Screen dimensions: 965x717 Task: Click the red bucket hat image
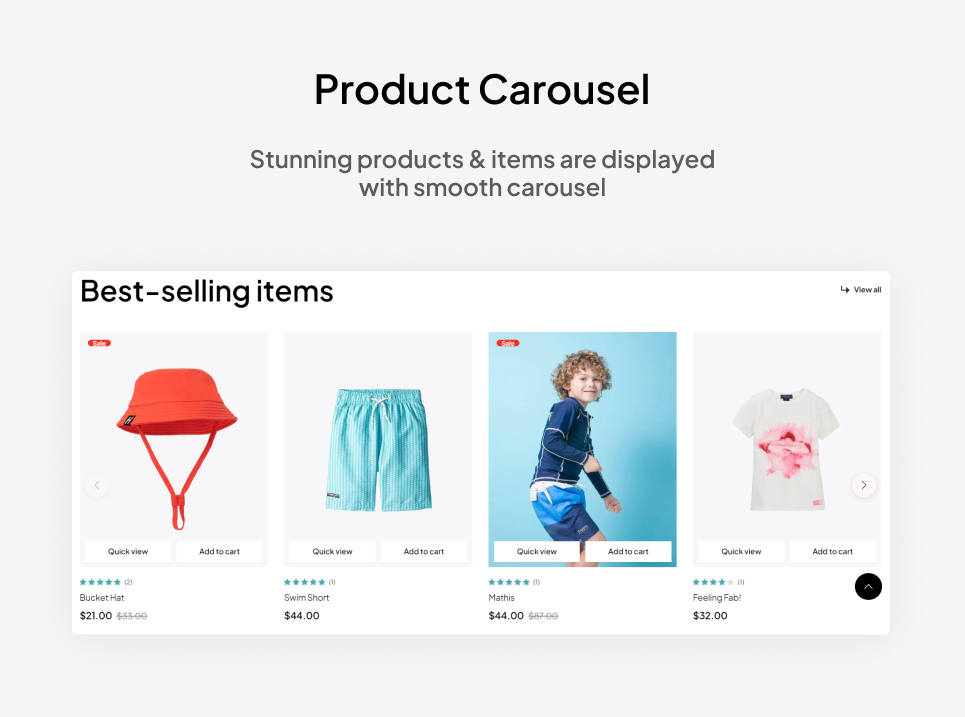[177, 447]
